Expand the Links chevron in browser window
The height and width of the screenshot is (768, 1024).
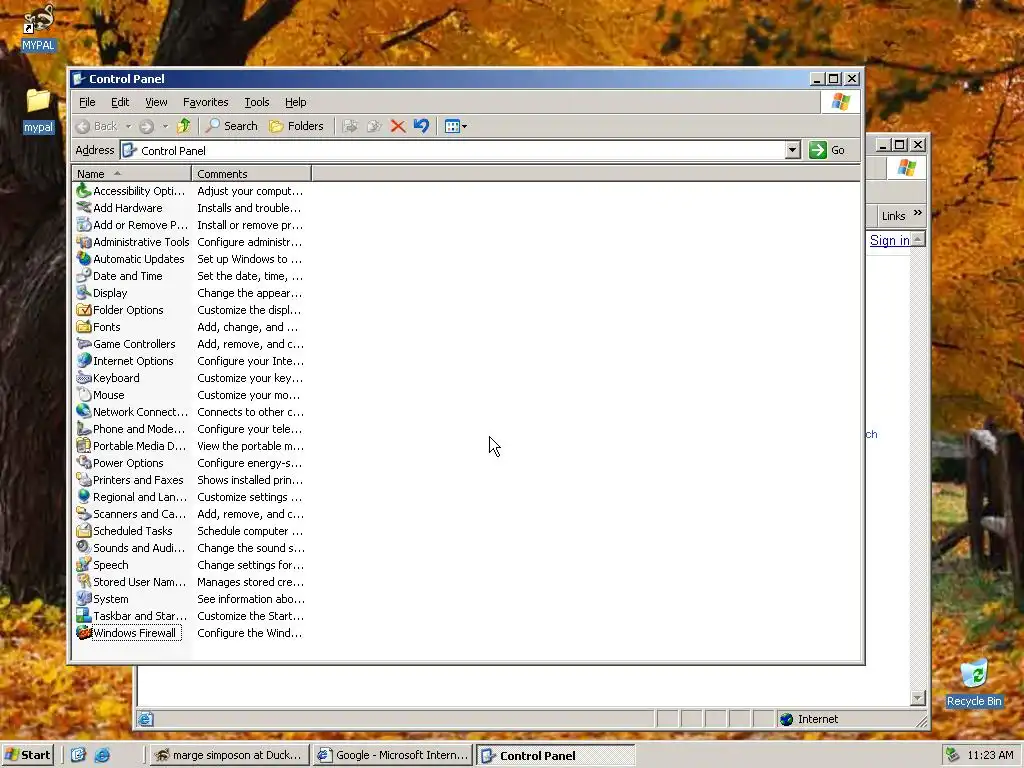918,214
